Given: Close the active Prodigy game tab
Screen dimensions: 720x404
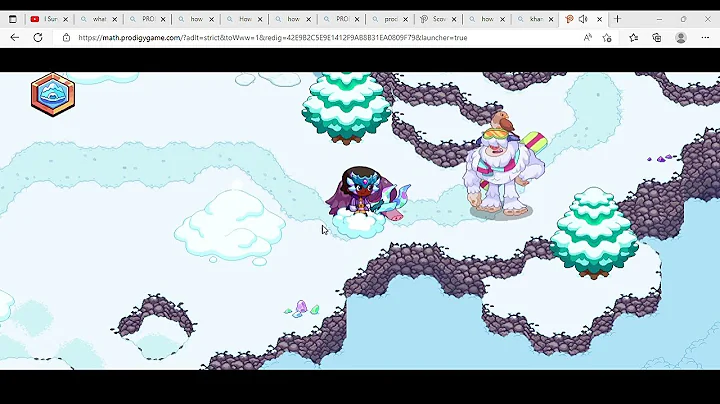Looking at the screenshot, I should point(599,19).
